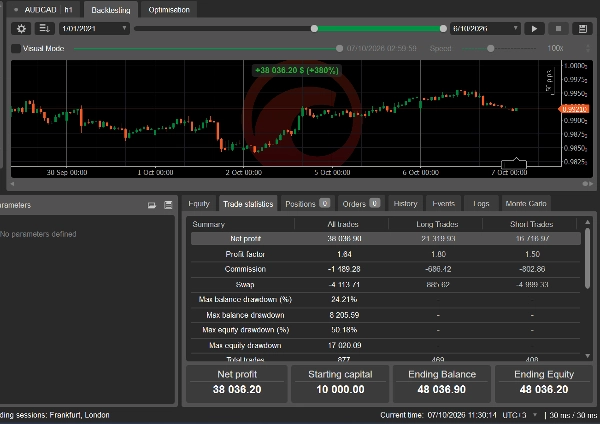600x424 pixels.
Task: Click trading sessions Frankfurt, London text
Action: click(55, 415)
